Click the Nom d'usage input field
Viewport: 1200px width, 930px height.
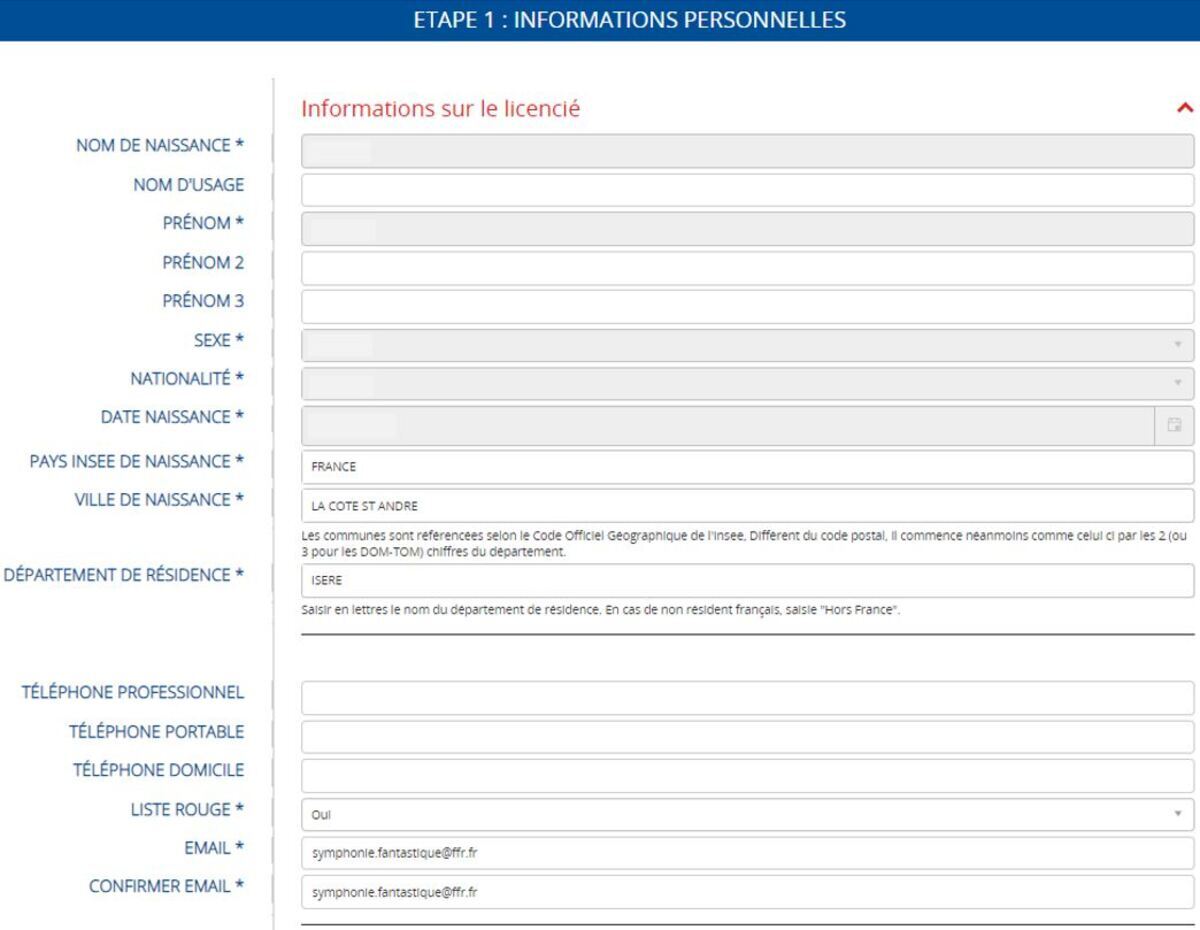pyautogui.click(x=747, y=190)
